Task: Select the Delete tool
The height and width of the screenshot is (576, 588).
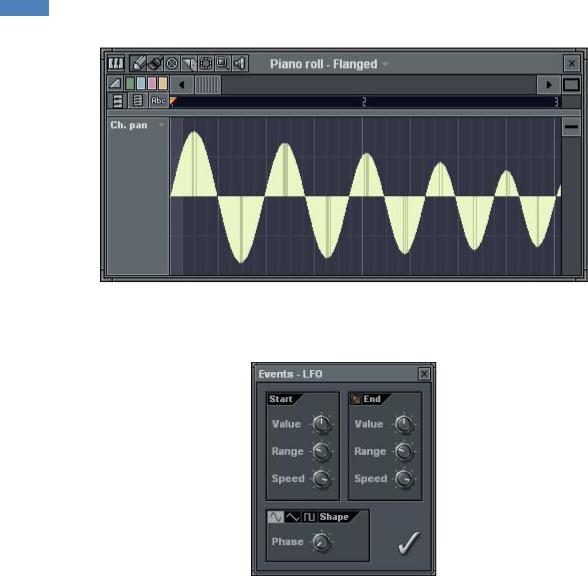Action: coord(172,63)
